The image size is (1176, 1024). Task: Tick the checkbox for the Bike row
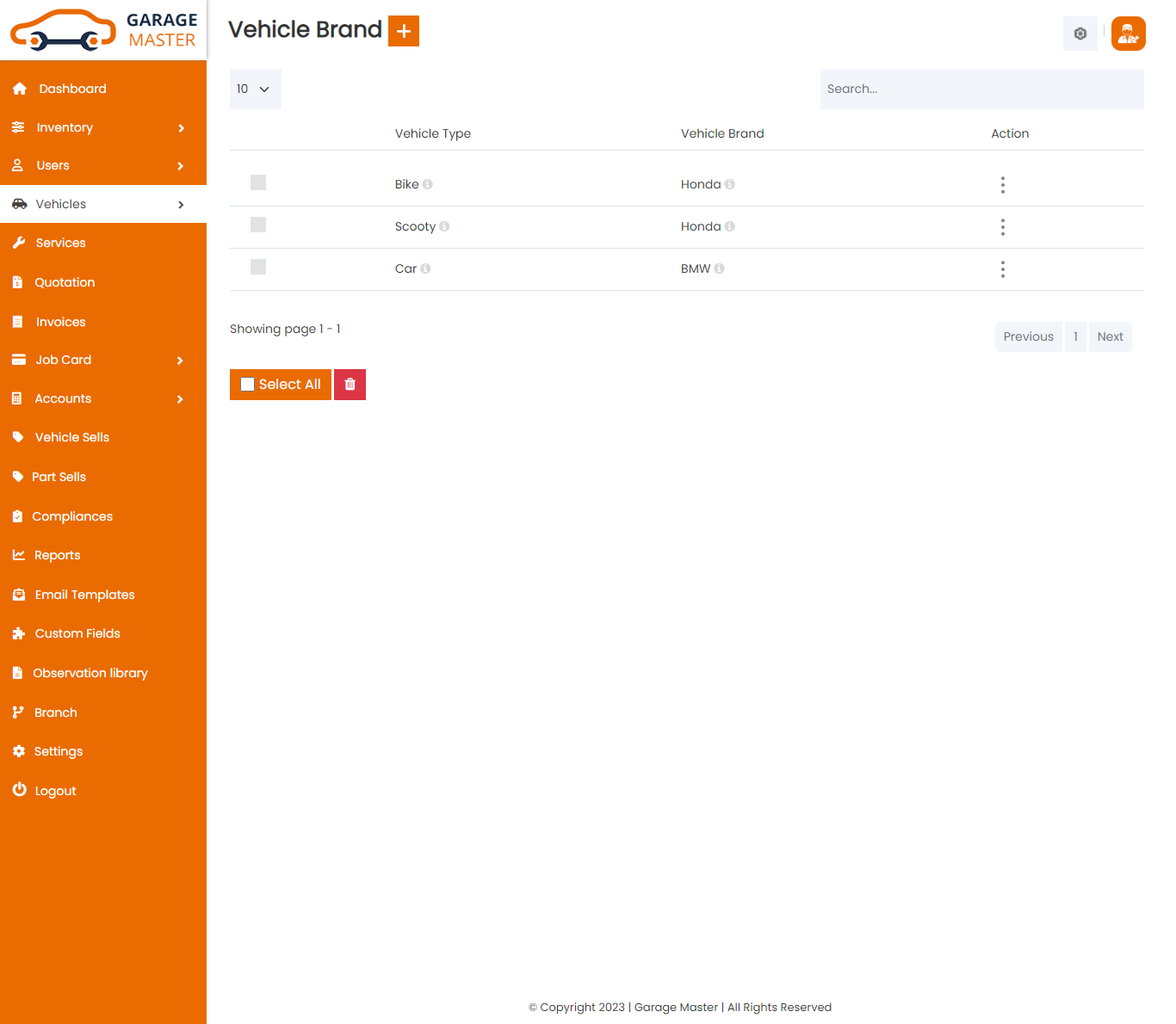pos(258,182)
